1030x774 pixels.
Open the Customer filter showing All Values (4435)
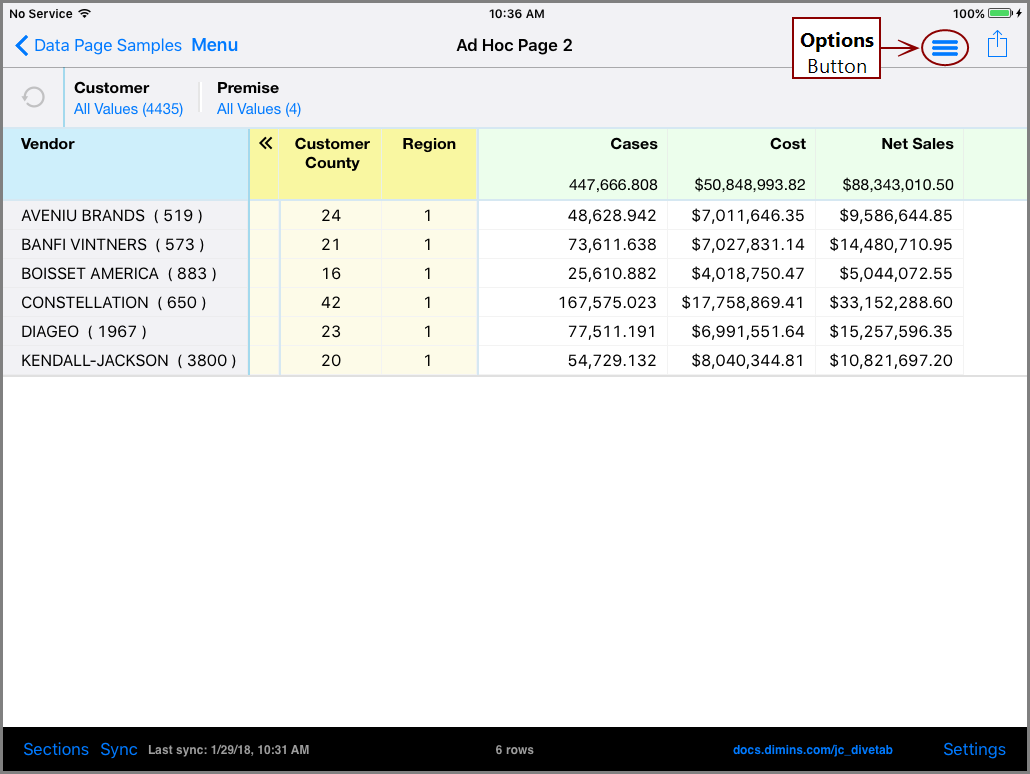pyautogui.click(x=129, y=109)
